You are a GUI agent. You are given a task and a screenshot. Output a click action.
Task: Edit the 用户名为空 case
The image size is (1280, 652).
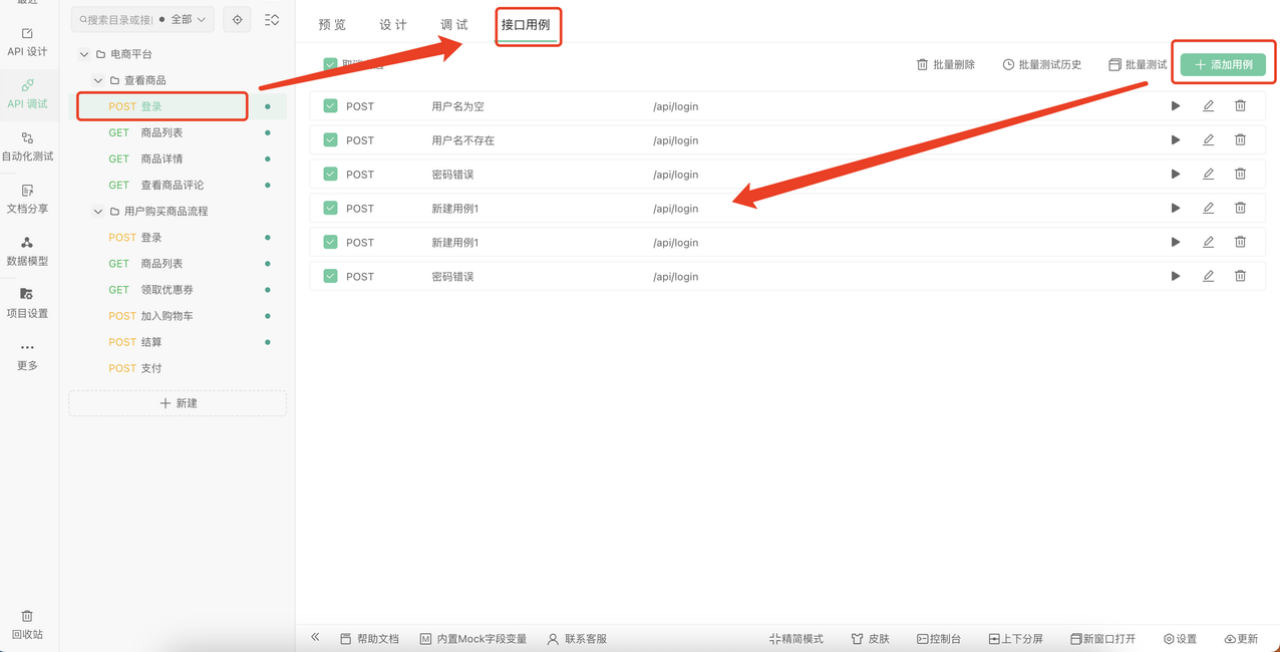click(1208, 106)
